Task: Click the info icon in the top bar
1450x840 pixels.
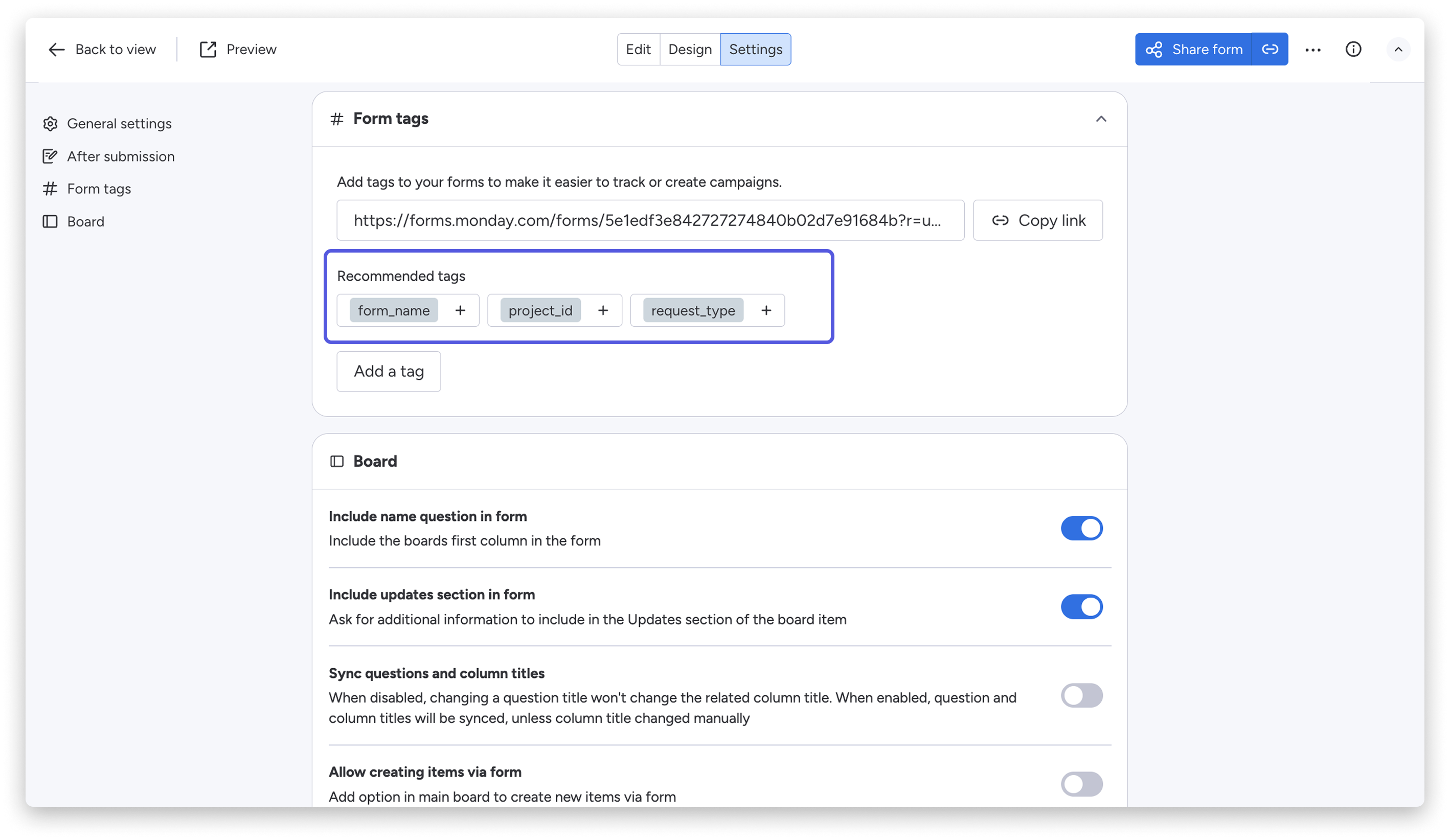Action: (1354, 50)
